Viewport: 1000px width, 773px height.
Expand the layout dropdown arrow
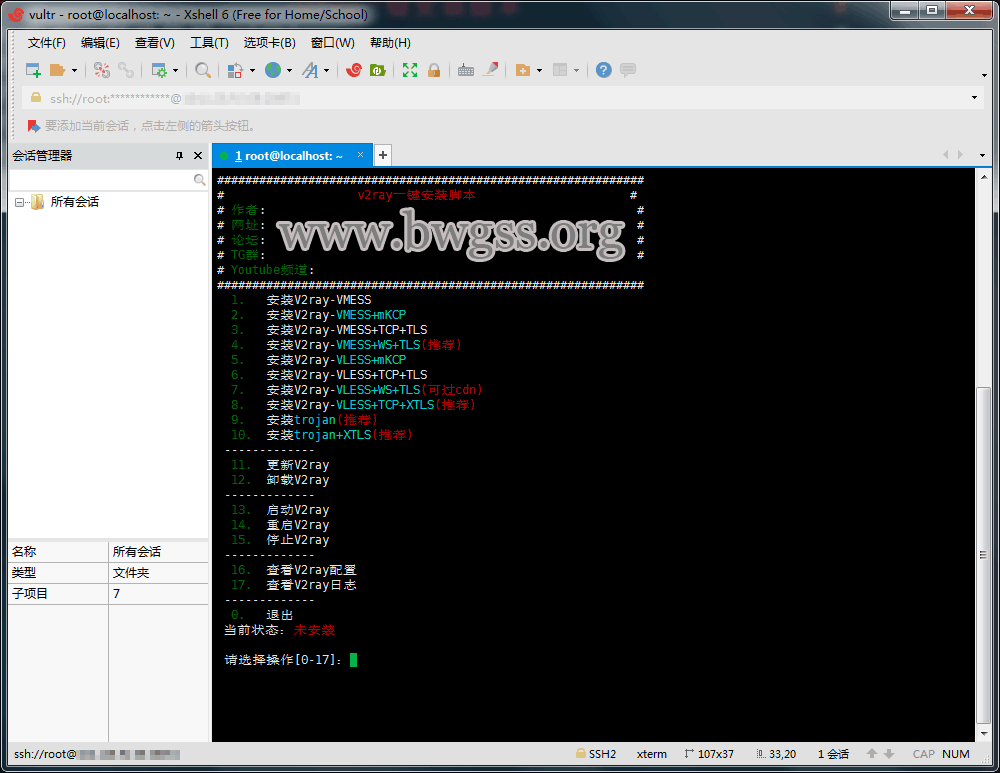576,70
